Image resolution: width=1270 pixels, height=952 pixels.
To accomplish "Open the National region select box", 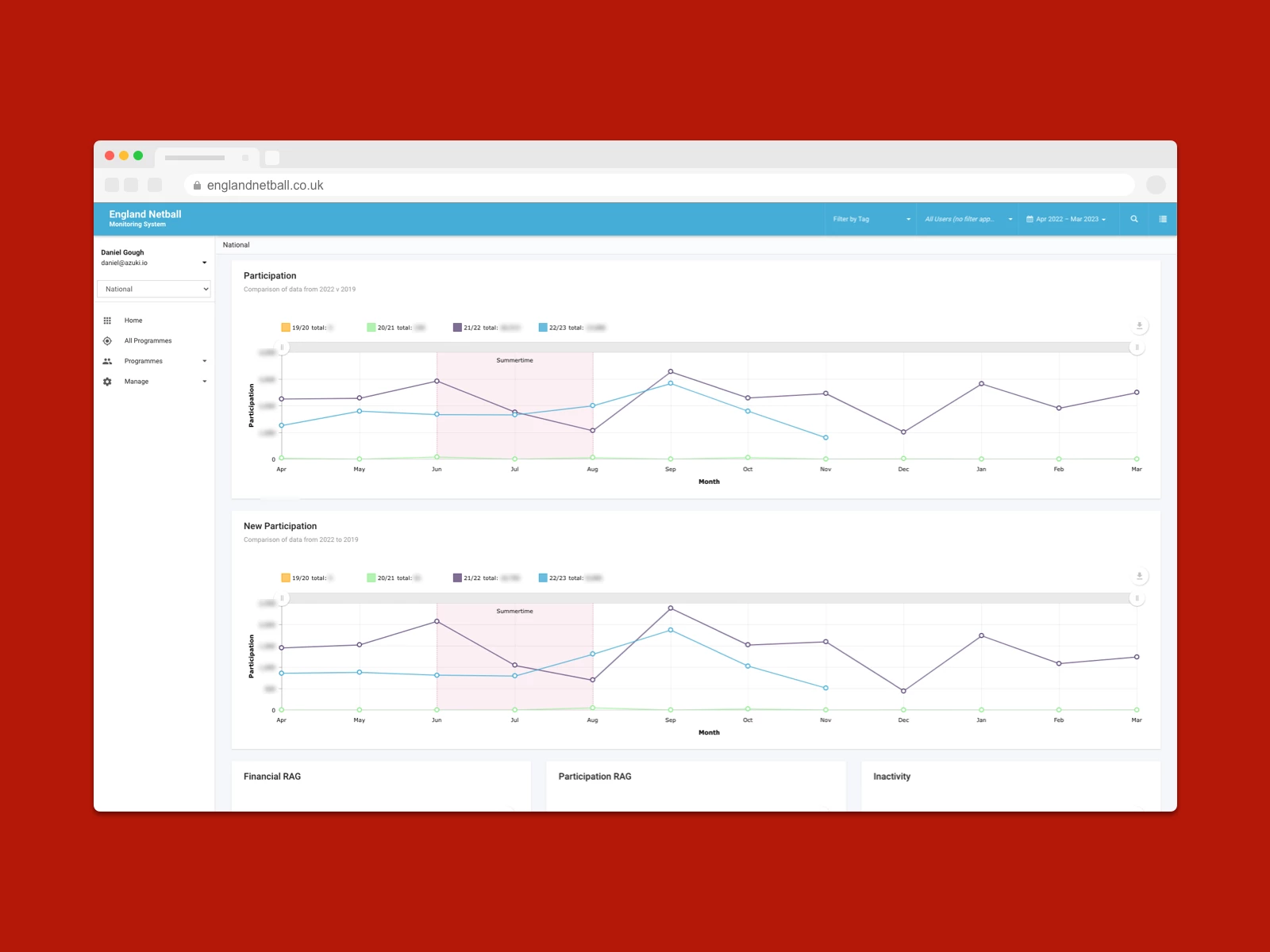I will [154, 289].
